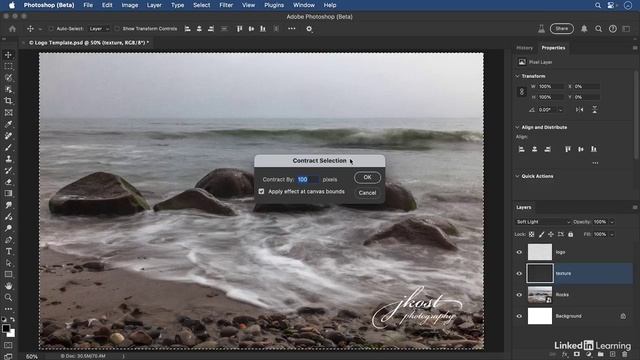640x360 pixels.
Task: Open the rotation angle dropdown
Action: [x=560, y=110]
